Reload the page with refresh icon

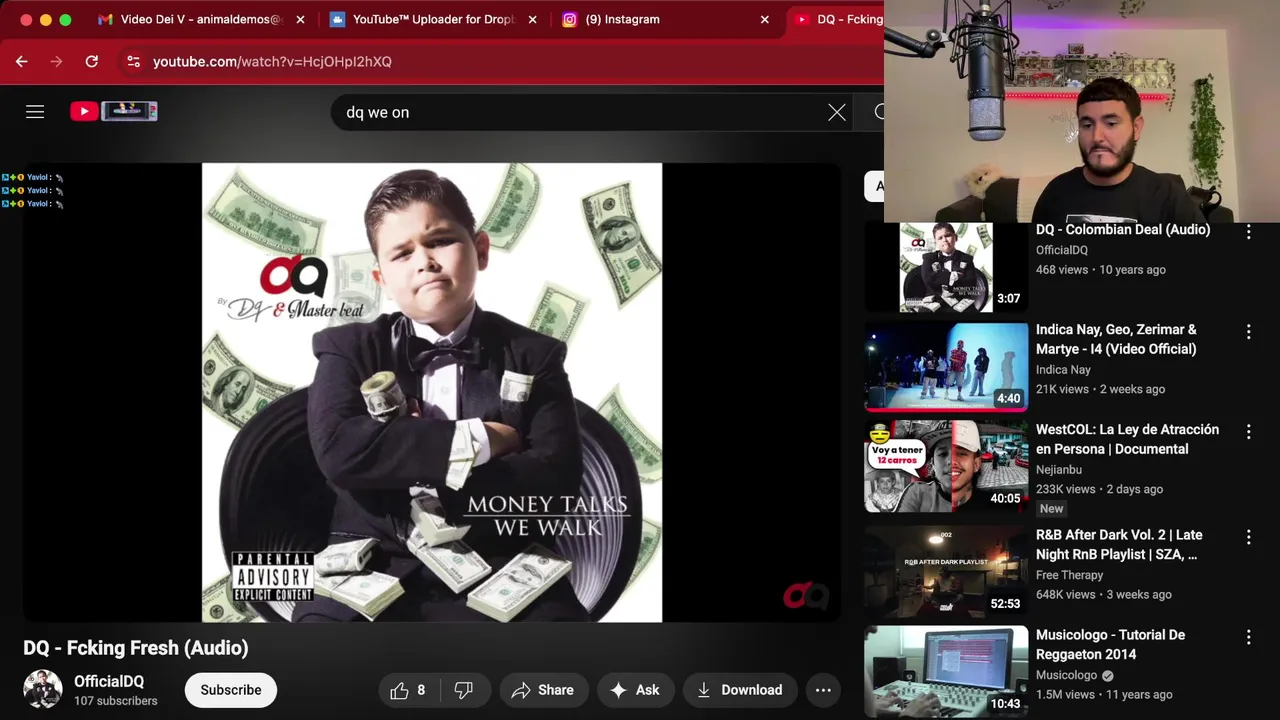tap(91, 61)
